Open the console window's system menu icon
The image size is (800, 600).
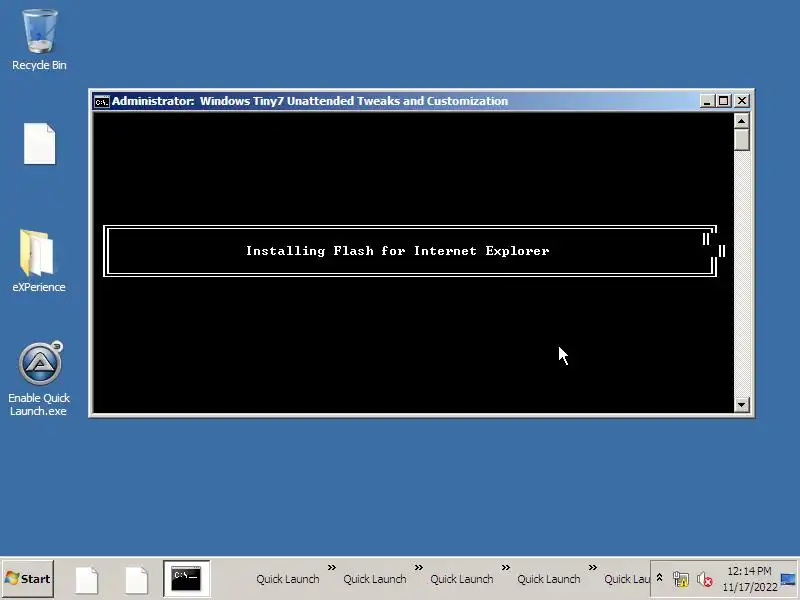102,102
